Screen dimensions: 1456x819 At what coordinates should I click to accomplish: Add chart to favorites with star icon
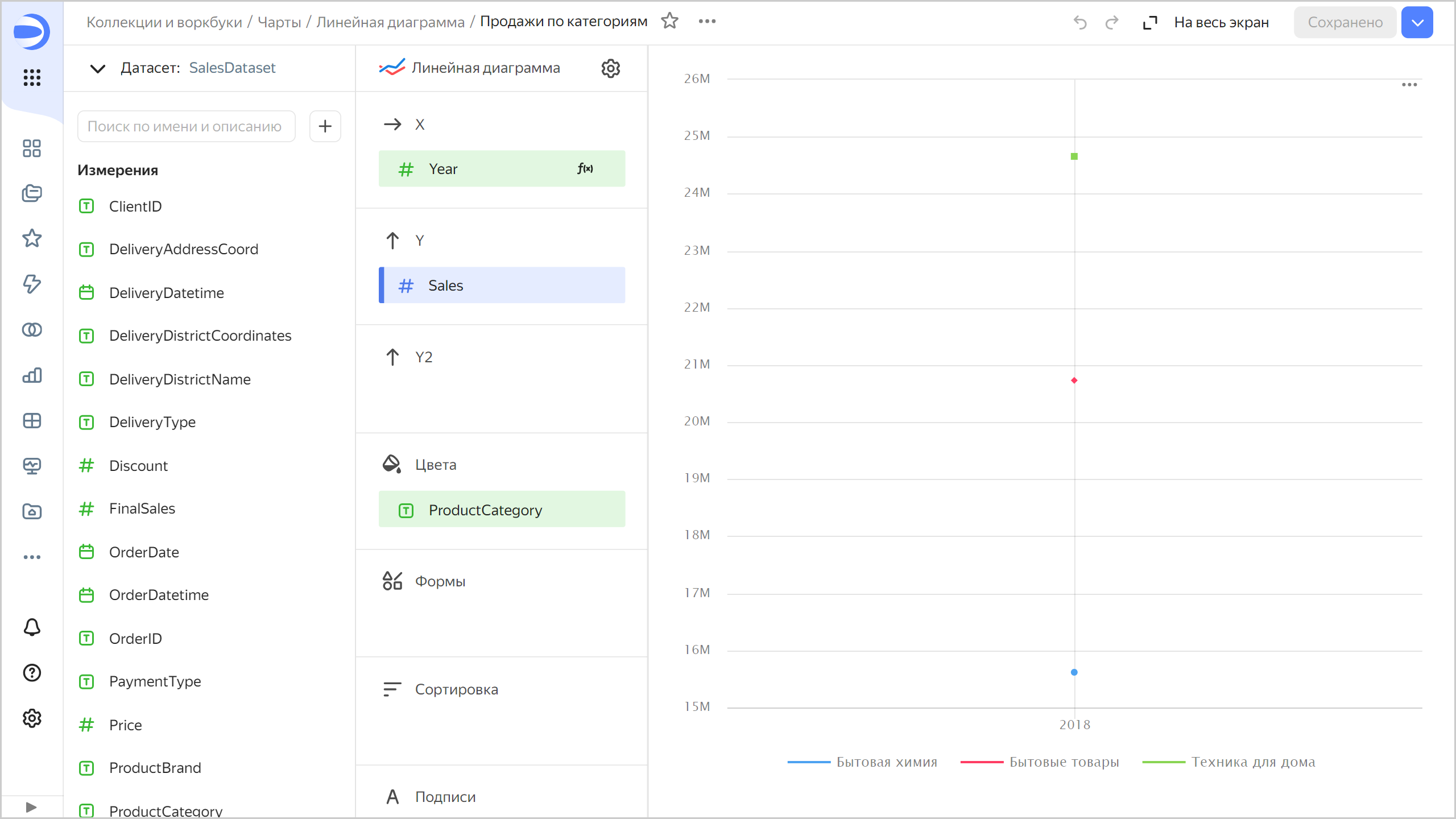pyautogui.click(x=669, y=22)
